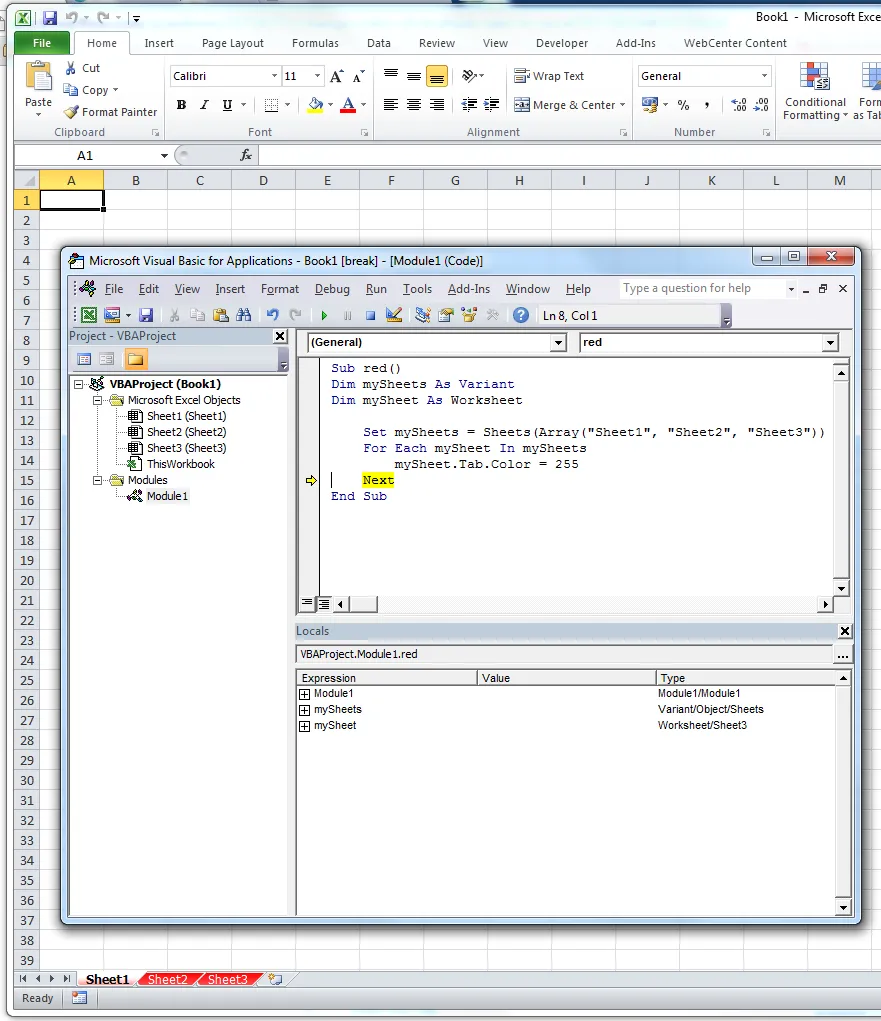Open Name Box dropdown arrow

tap(164, 156)
